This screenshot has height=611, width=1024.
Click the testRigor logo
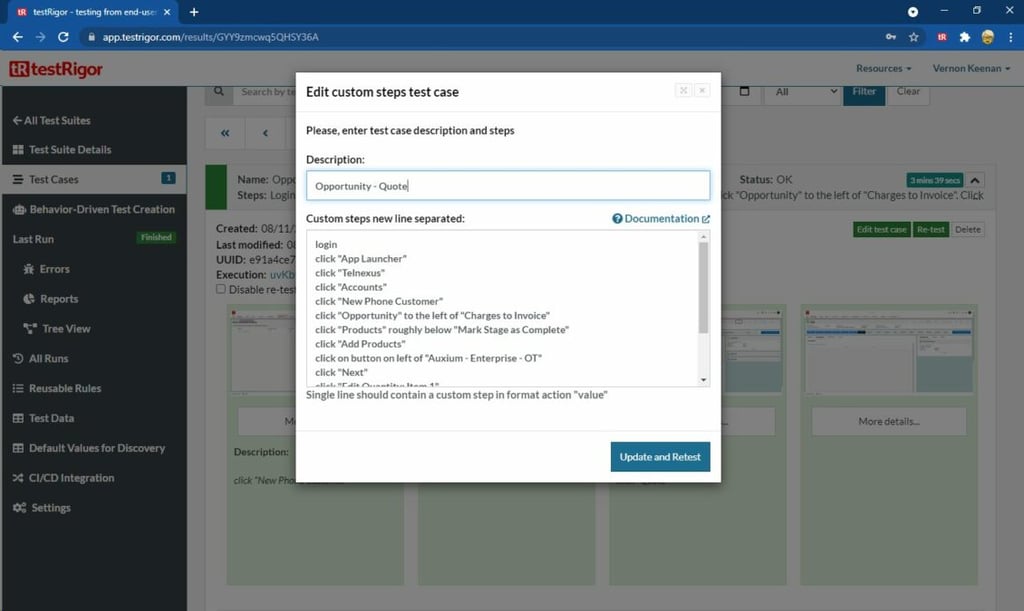tap(56, 69)
